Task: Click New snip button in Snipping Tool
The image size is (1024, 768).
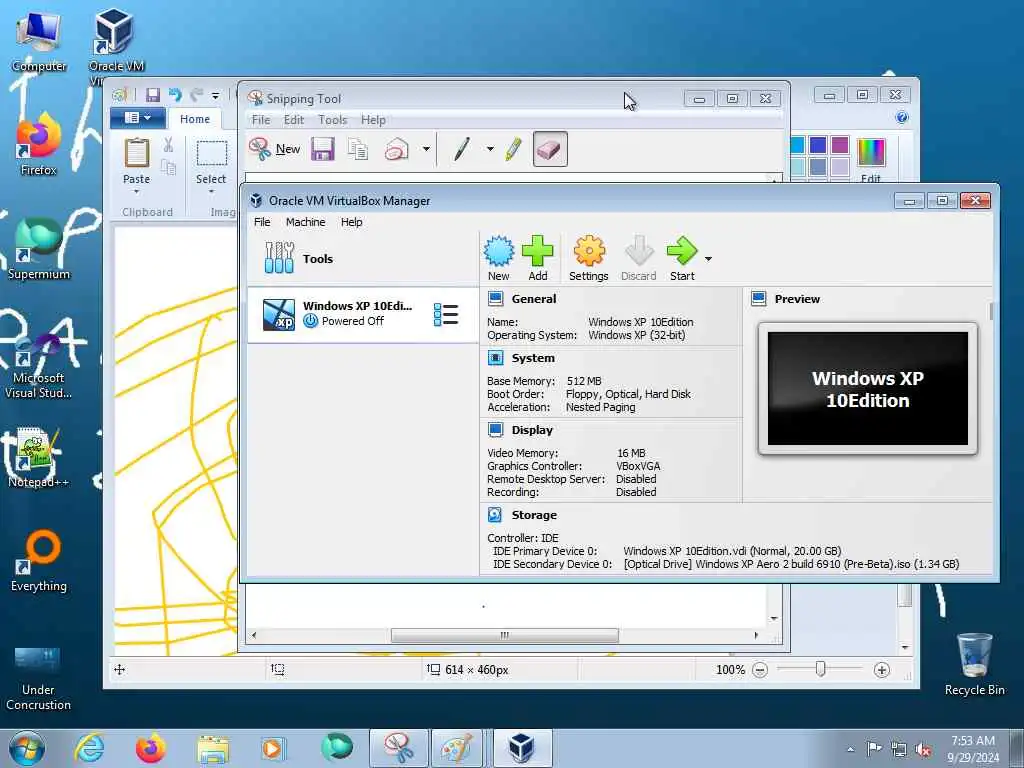Action: point(275,149)
